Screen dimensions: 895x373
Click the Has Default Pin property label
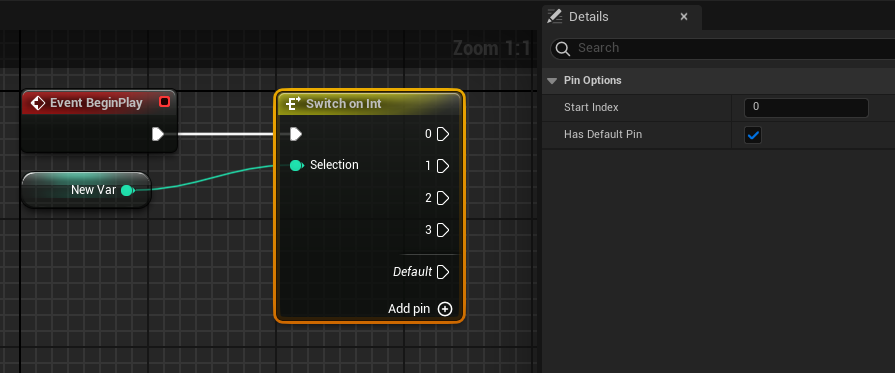coord(603,135)
